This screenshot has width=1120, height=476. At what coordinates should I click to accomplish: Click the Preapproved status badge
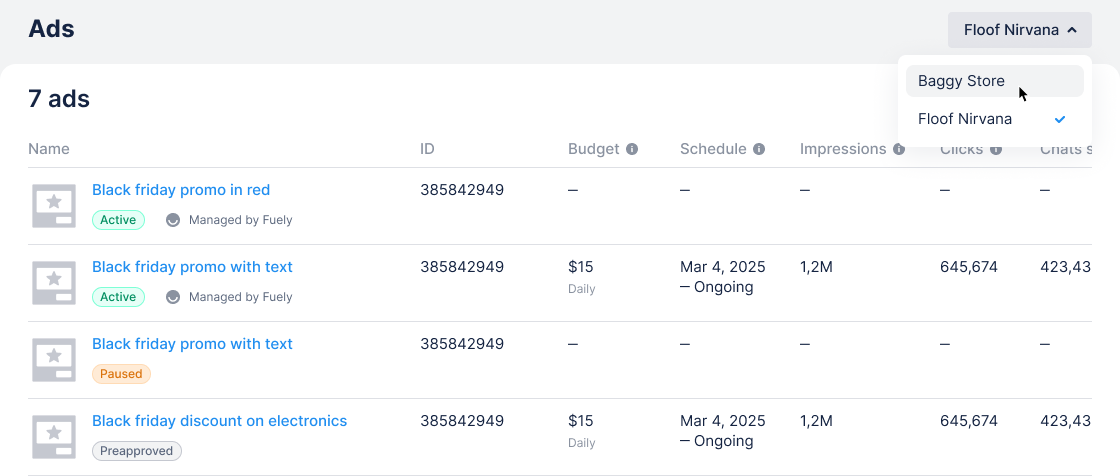(137, 451)
